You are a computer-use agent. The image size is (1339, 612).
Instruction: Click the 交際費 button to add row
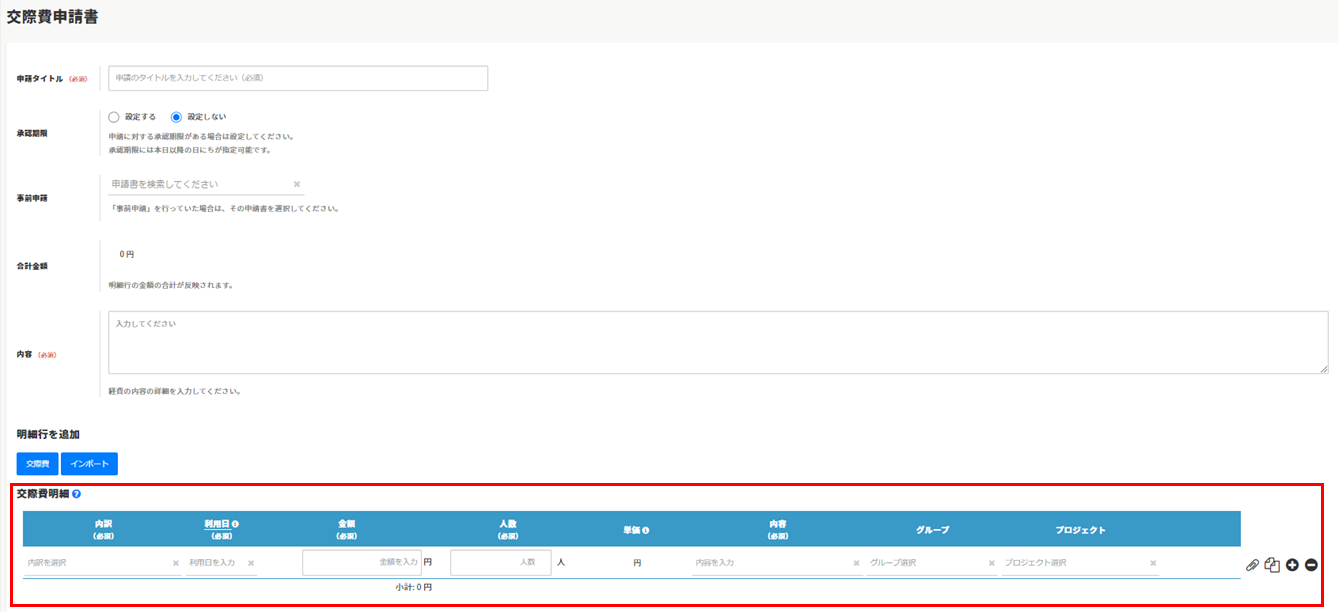[x=37, y=464]
